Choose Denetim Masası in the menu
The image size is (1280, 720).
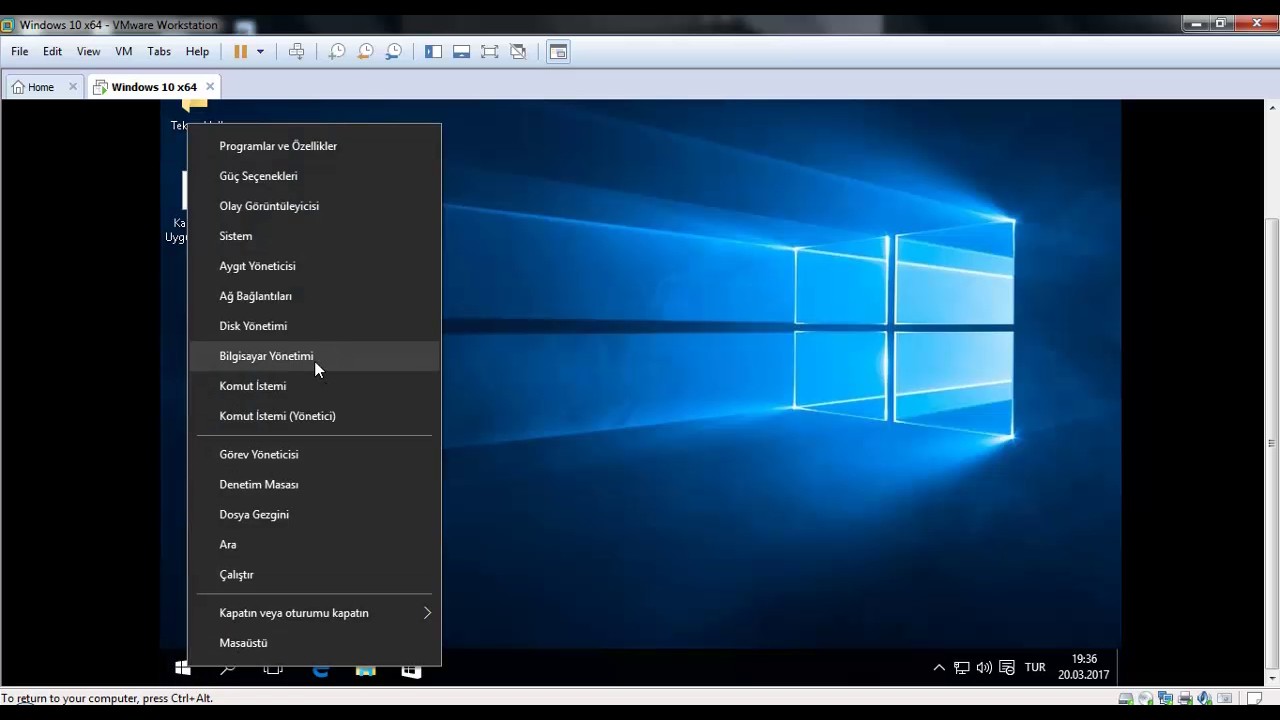point(314,484)
